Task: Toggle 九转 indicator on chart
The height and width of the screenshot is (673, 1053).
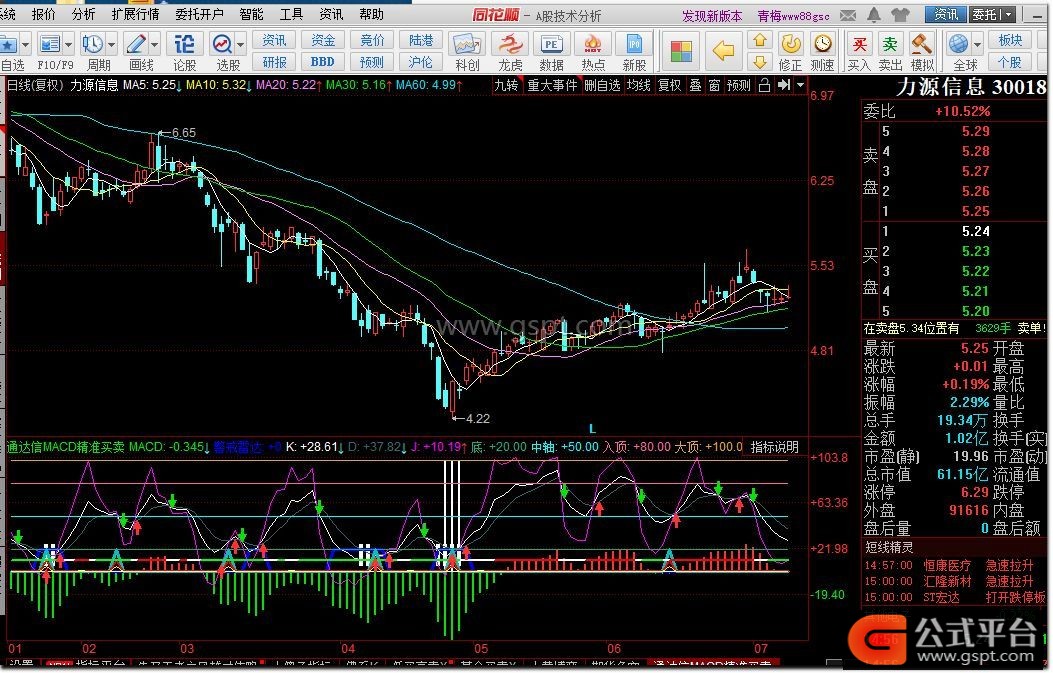Action: pyautogui.click(x=506, y=85)
